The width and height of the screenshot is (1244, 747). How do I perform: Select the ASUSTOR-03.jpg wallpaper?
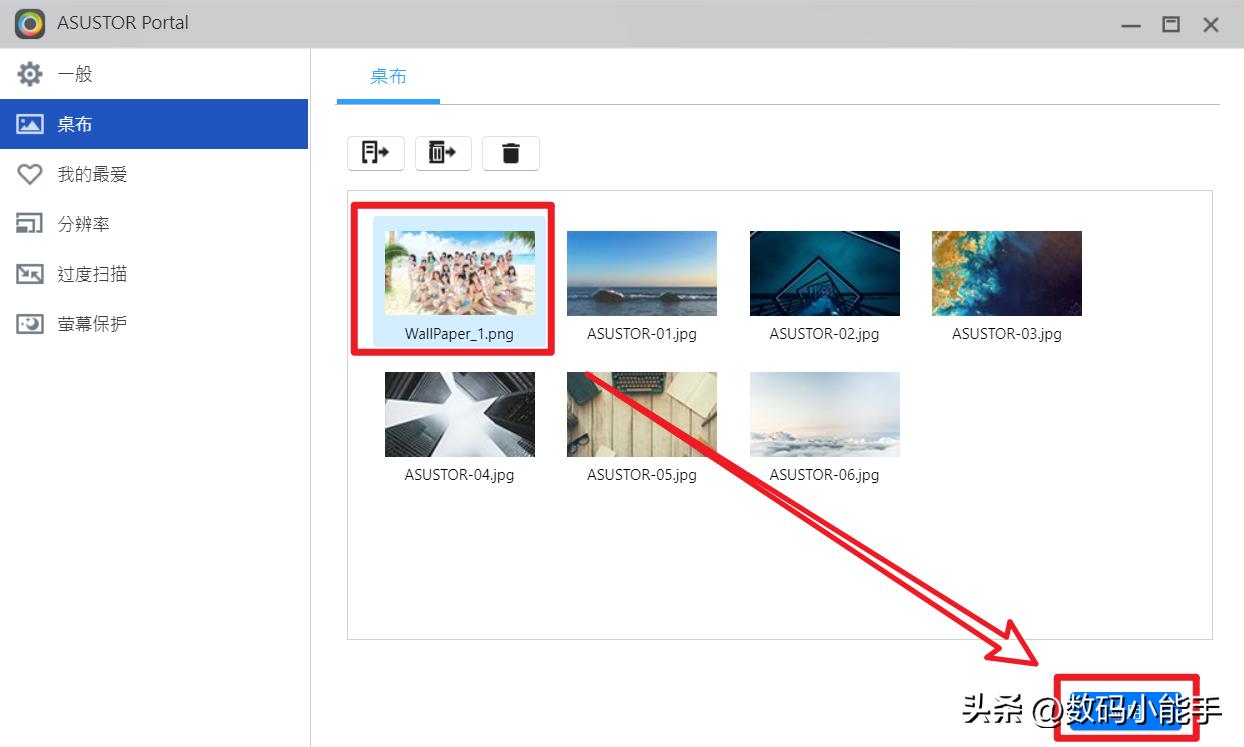coord(1006,273)
